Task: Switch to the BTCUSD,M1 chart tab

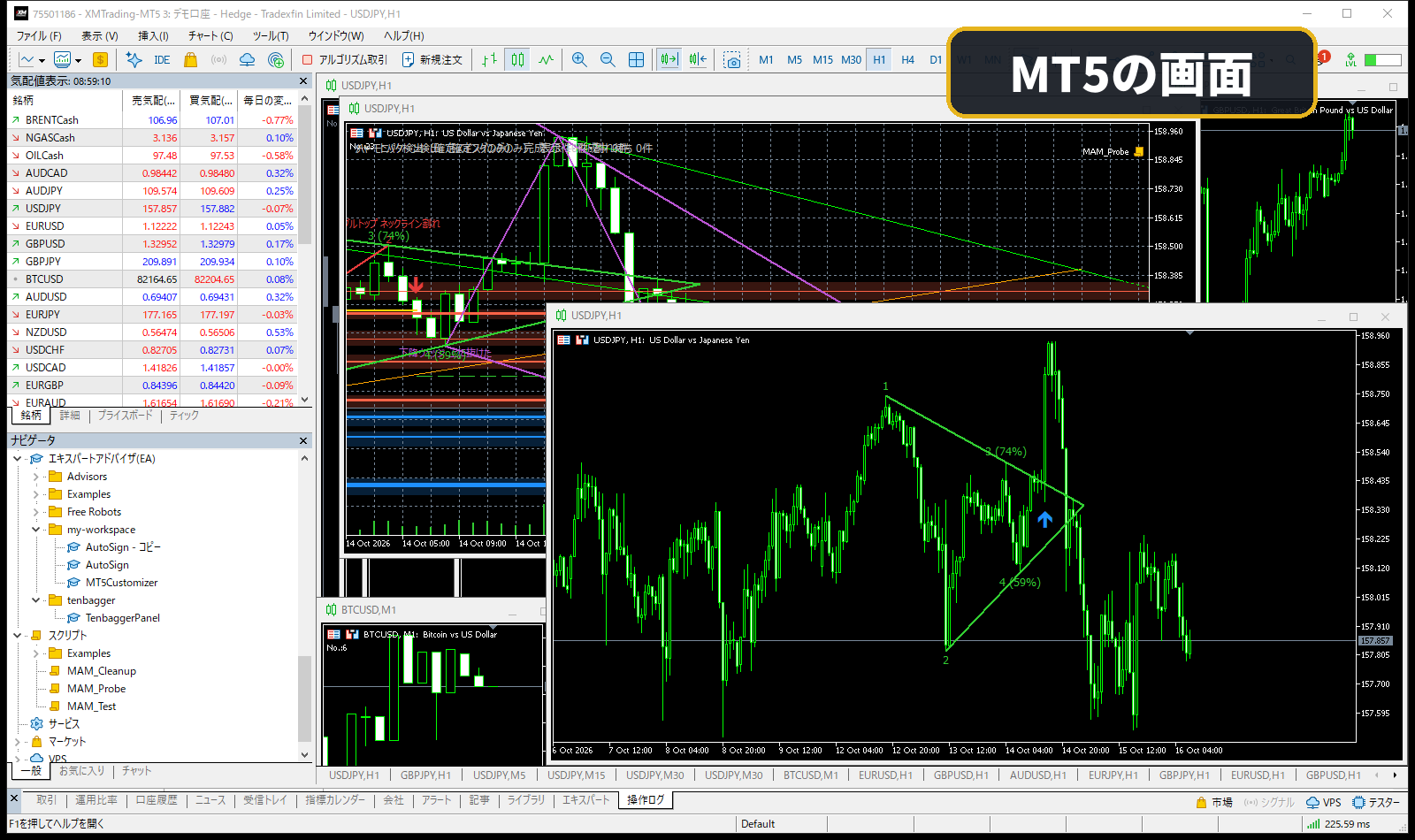Action: click(x=810, y=775)
